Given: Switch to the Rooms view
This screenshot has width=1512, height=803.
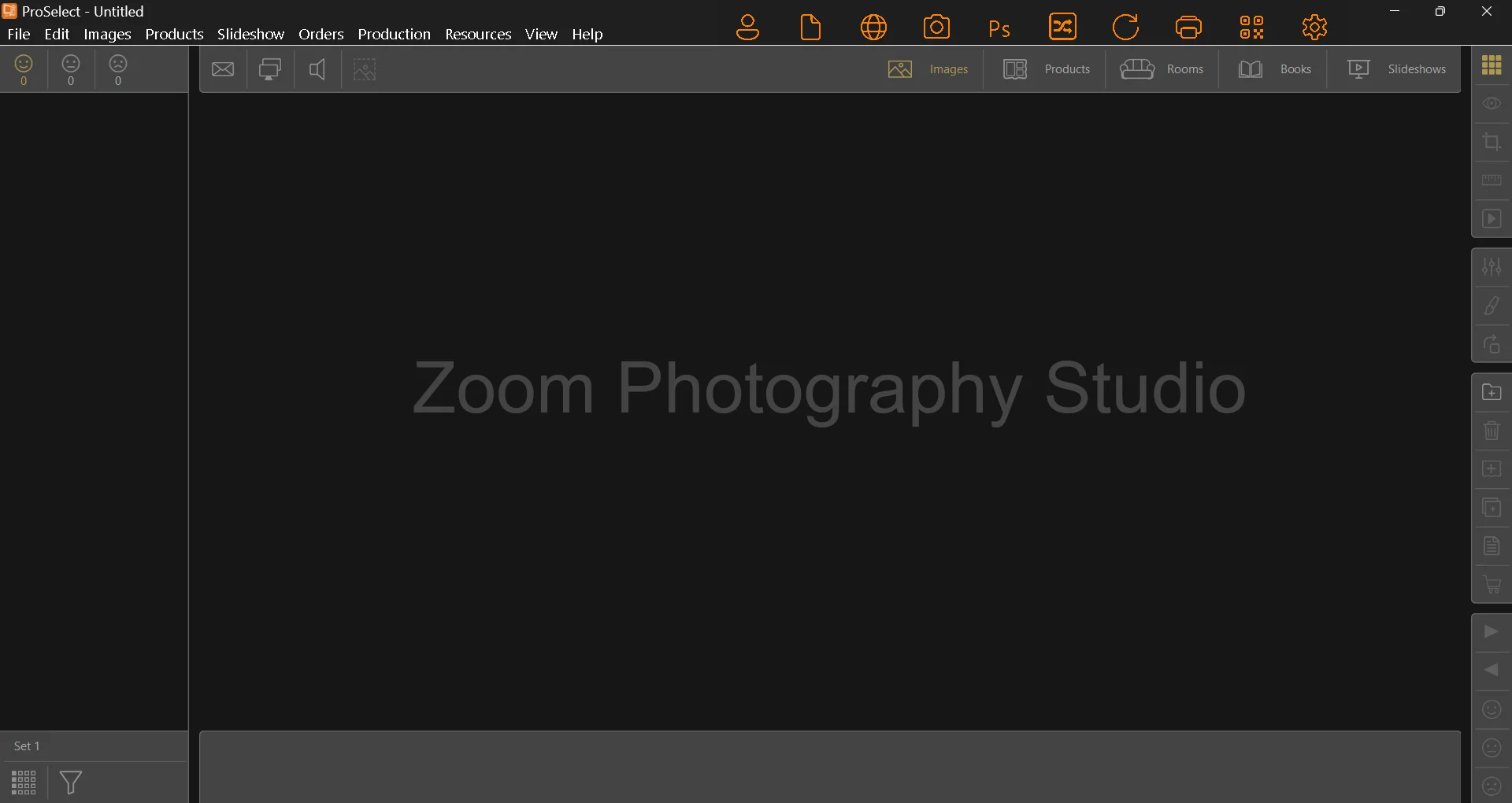Looking at the screenshot, I should pos(1162,69).
